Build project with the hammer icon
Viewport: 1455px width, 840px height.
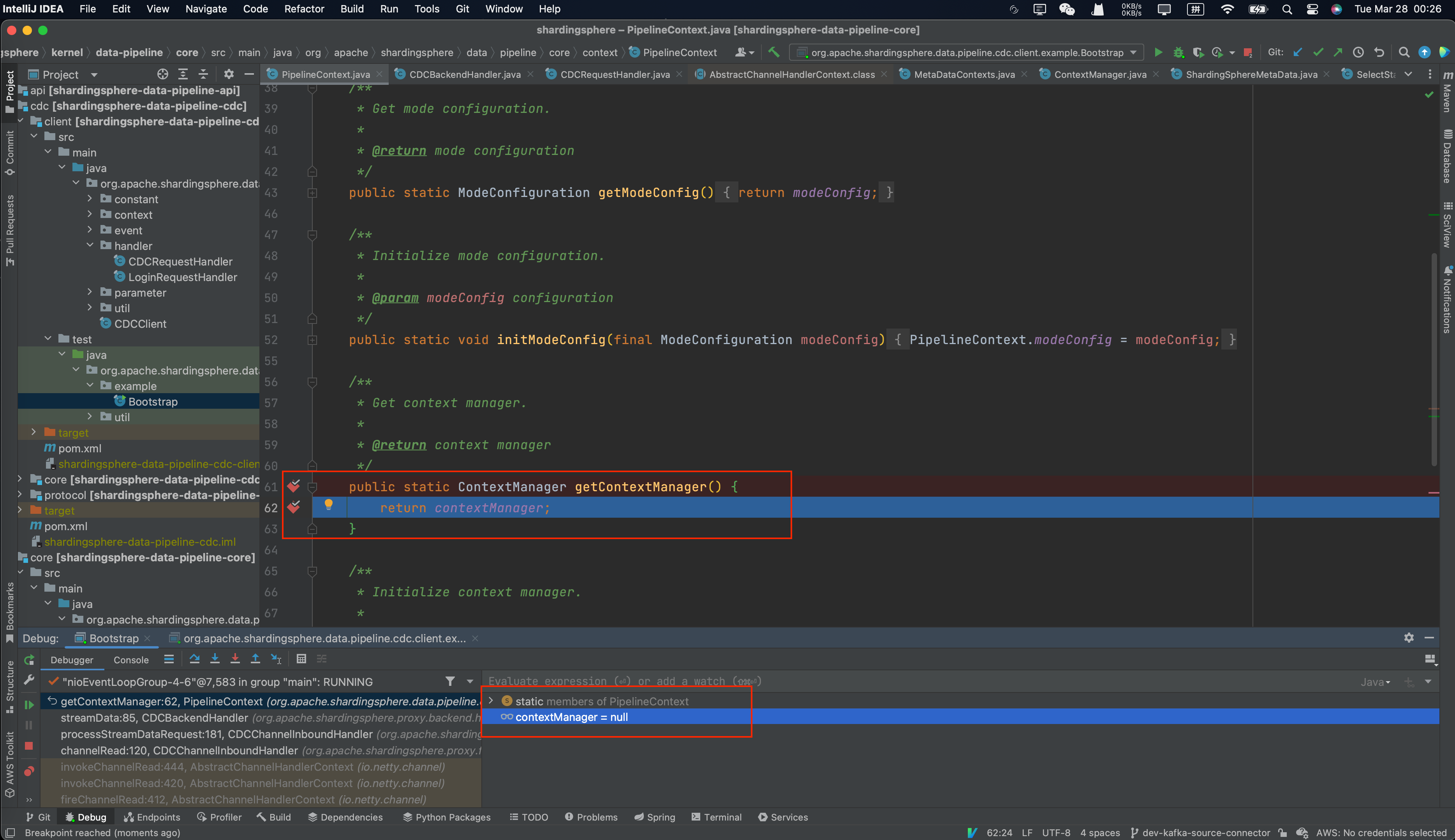(x=774, y=53)
